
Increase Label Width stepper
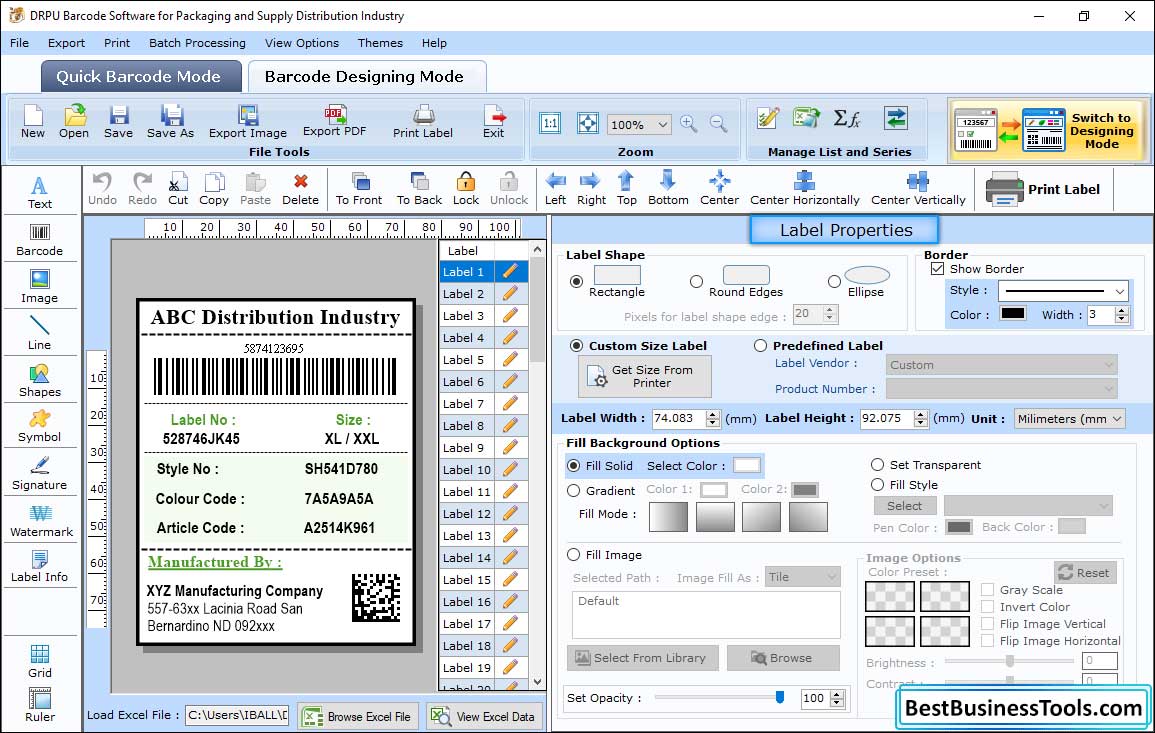coord(712,415)
